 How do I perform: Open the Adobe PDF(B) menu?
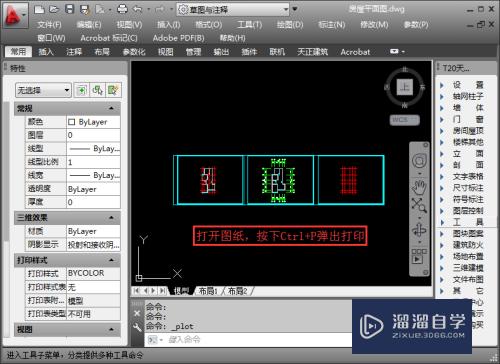click(x=179, y=38)
